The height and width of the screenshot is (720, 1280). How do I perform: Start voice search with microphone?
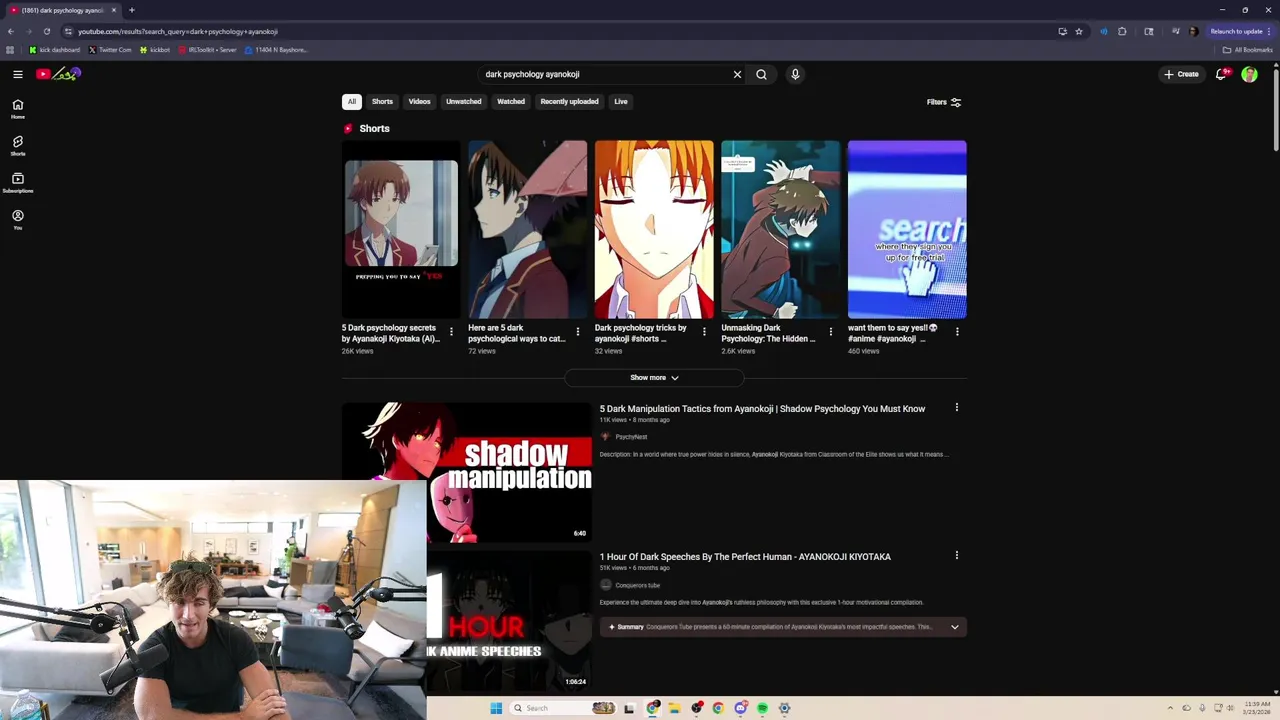point(795,74)
